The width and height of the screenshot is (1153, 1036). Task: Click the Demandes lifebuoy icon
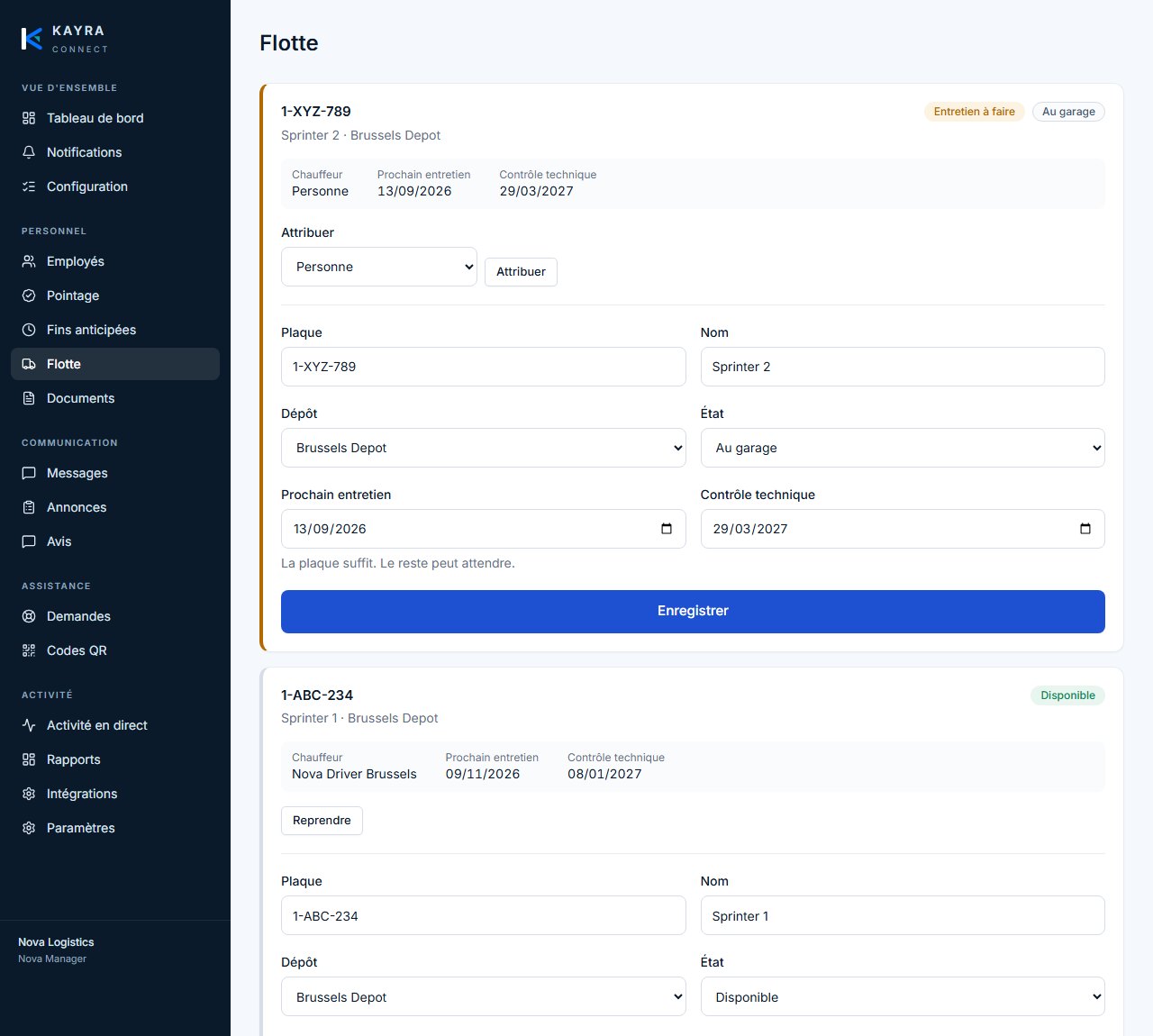click(29, 616)
